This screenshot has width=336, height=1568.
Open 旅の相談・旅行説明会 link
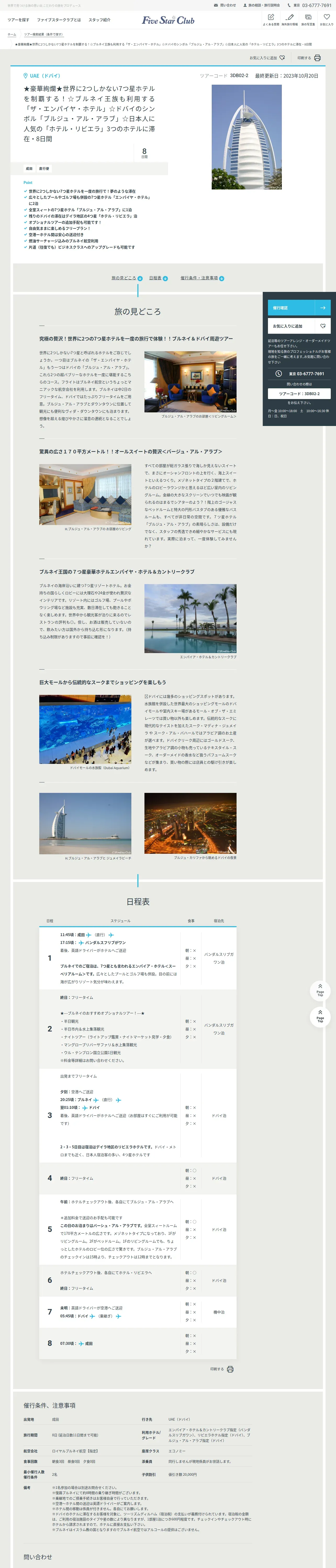coord(262,5)
